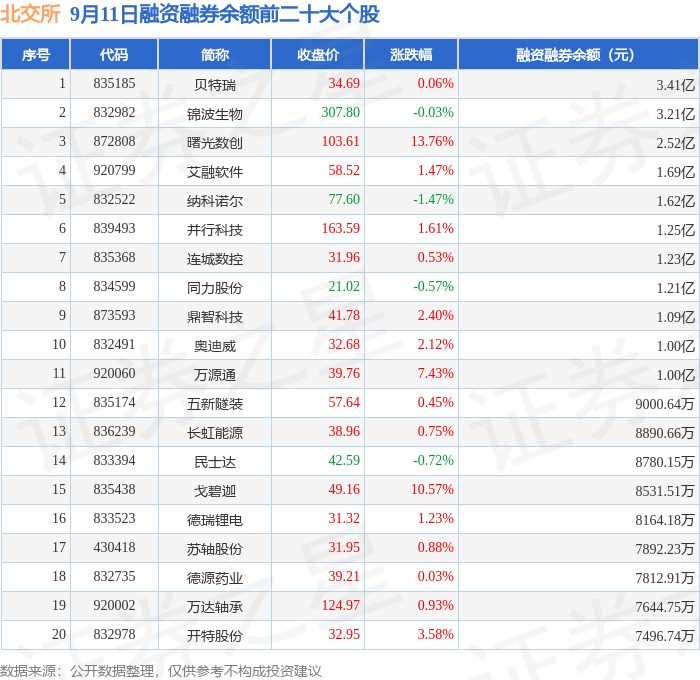Click the 融资融券余额（元） column header
Image resolution: width=700 pixels, height=680 pixels.
pyautogui.click(x=578, y=55)
